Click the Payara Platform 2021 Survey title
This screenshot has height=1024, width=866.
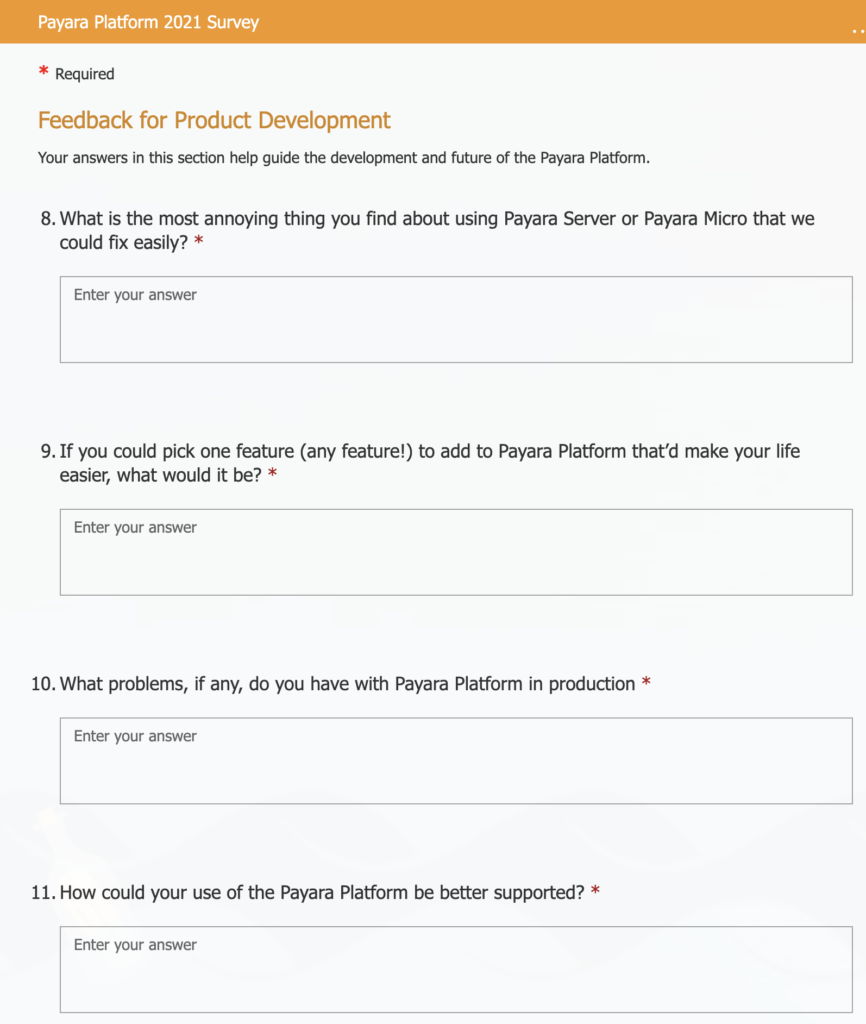(148, 22)
